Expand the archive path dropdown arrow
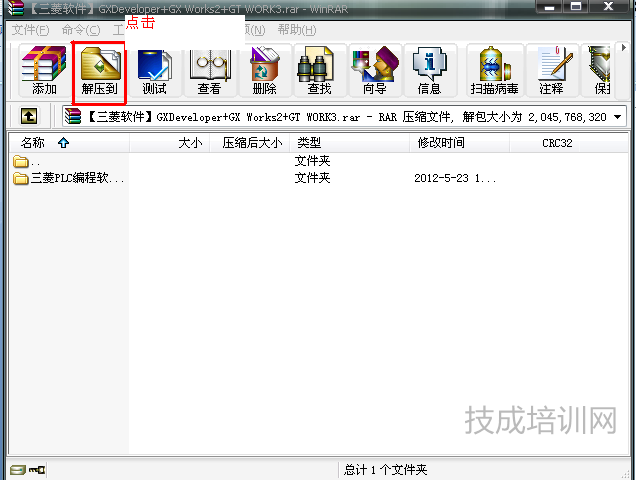The width and height of the screenshot is (636, 480). pos(619,116)
